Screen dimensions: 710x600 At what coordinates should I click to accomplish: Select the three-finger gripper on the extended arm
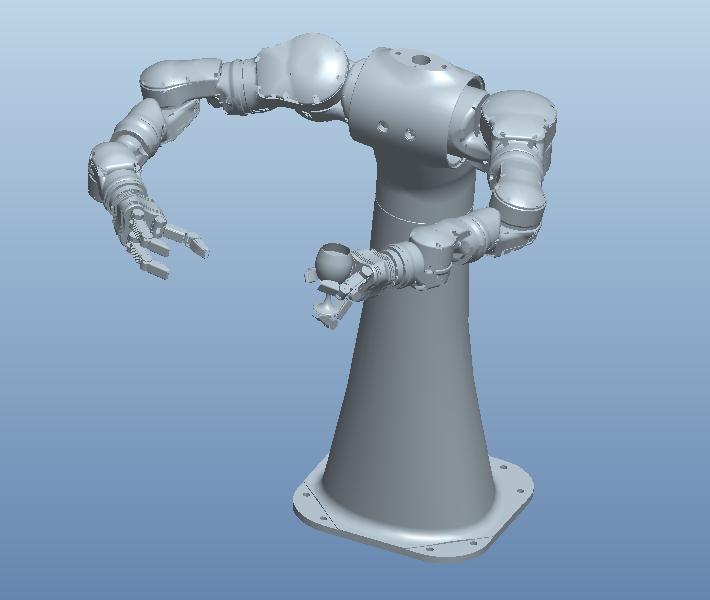pyautogui.click(x=158, y=240)
